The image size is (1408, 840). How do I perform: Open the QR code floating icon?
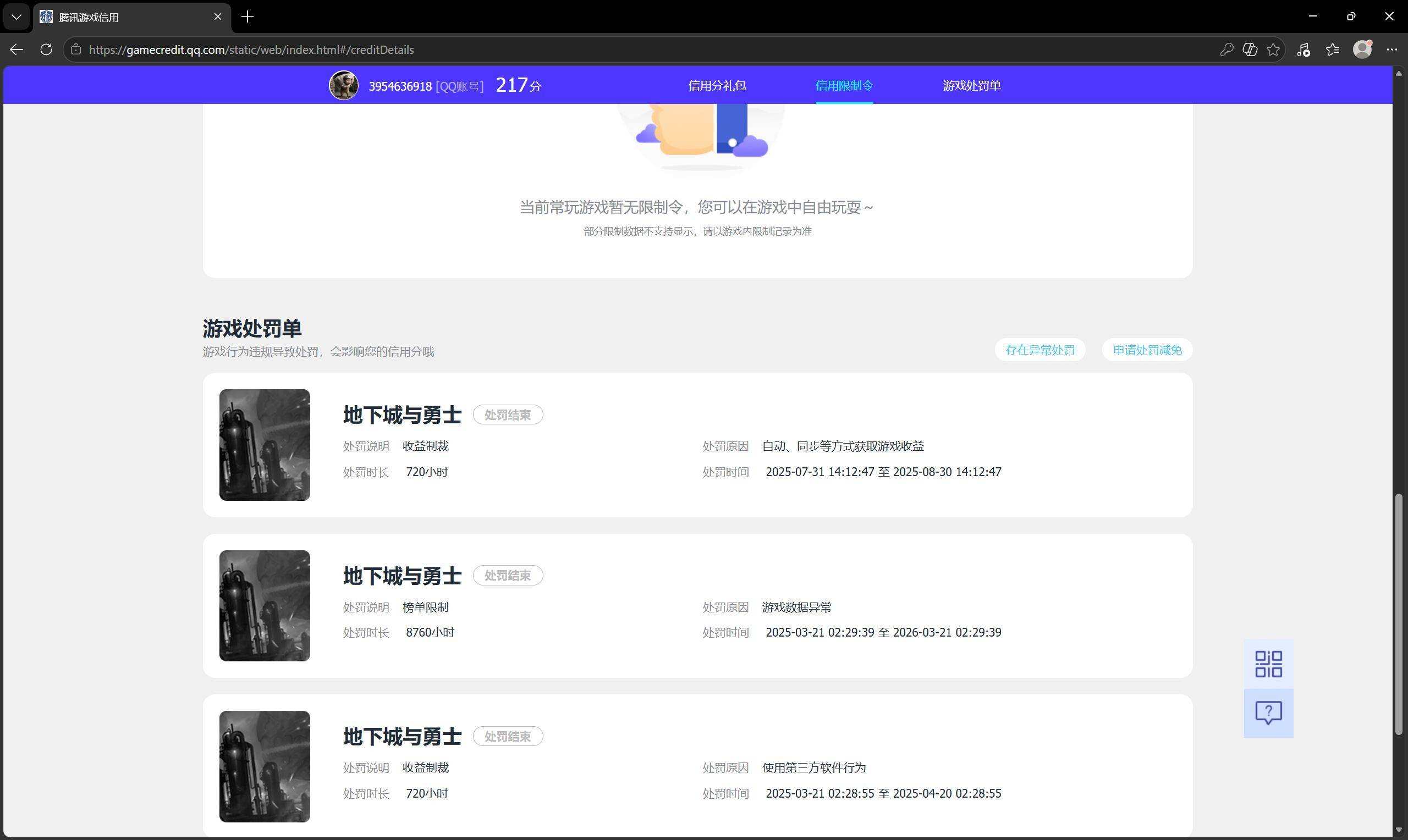[1268, 664]
